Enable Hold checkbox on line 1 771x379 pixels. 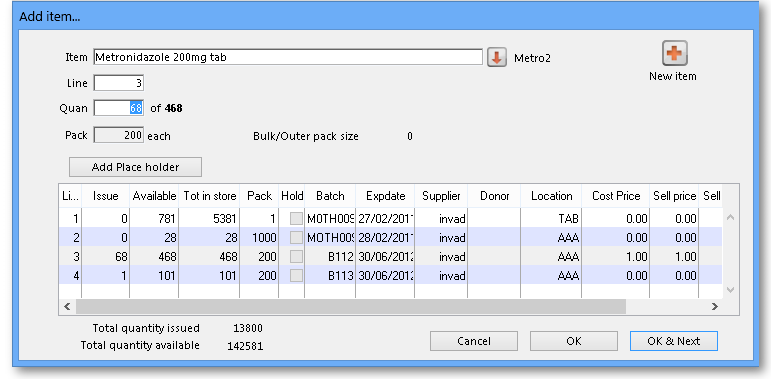point(296,219)
